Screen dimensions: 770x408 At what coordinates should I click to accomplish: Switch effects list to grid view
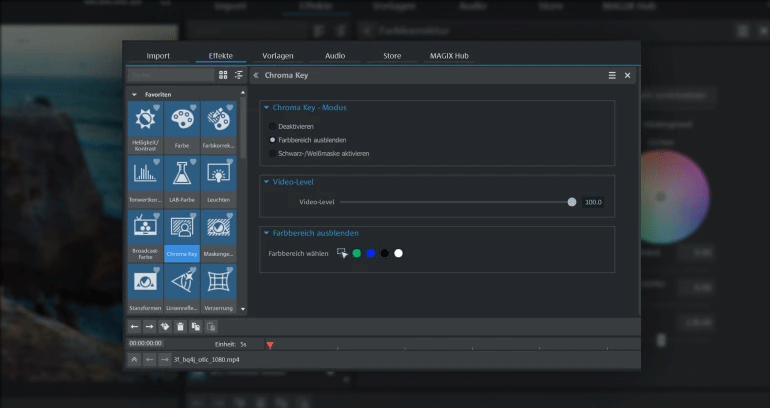click(x=223, y=75)
